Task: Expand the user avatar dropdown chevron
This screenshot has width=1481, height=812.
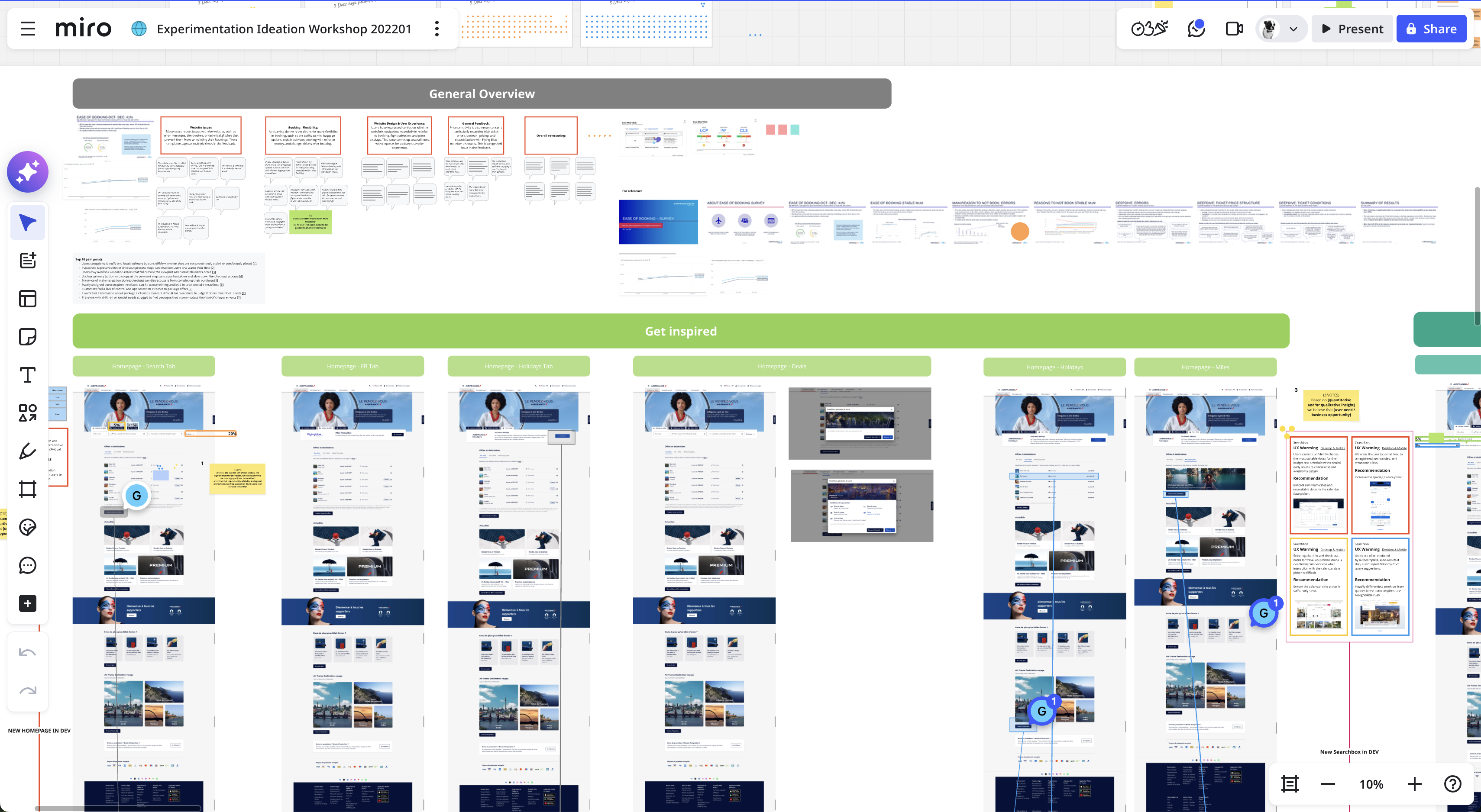Action: point(1293,29)
